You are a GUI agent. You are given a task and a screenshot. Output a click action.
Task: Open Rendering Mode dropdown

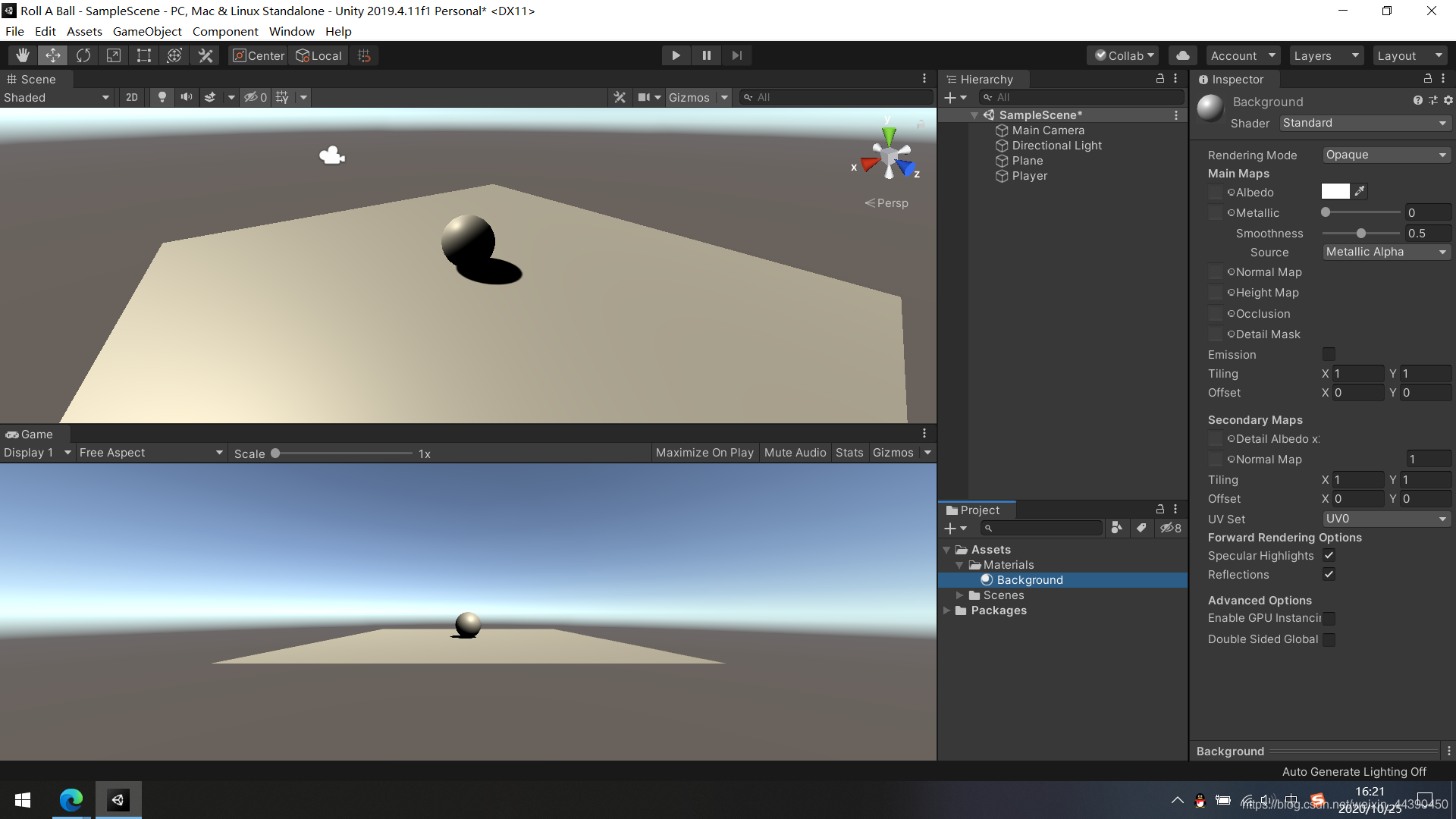pos(1387,155)
